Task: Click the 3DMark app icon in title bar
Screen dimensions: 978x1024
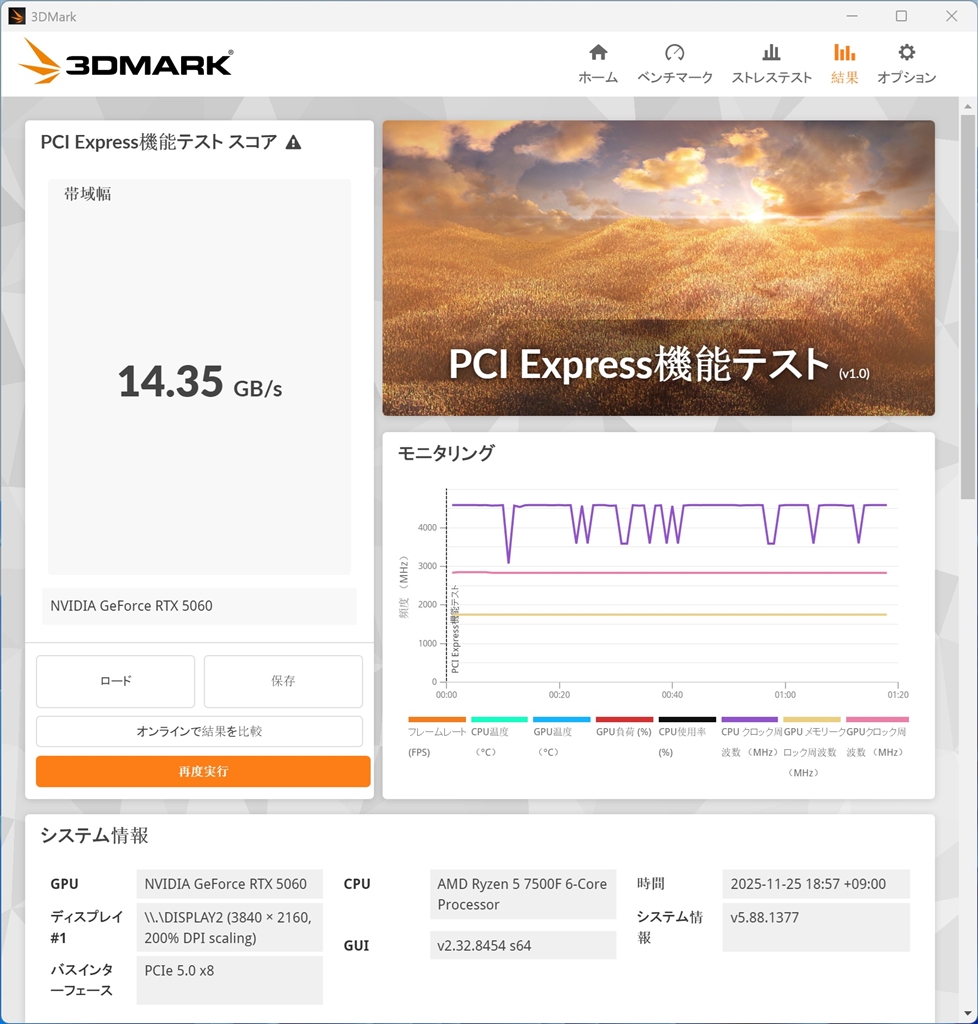Action: tap(17, 16)
